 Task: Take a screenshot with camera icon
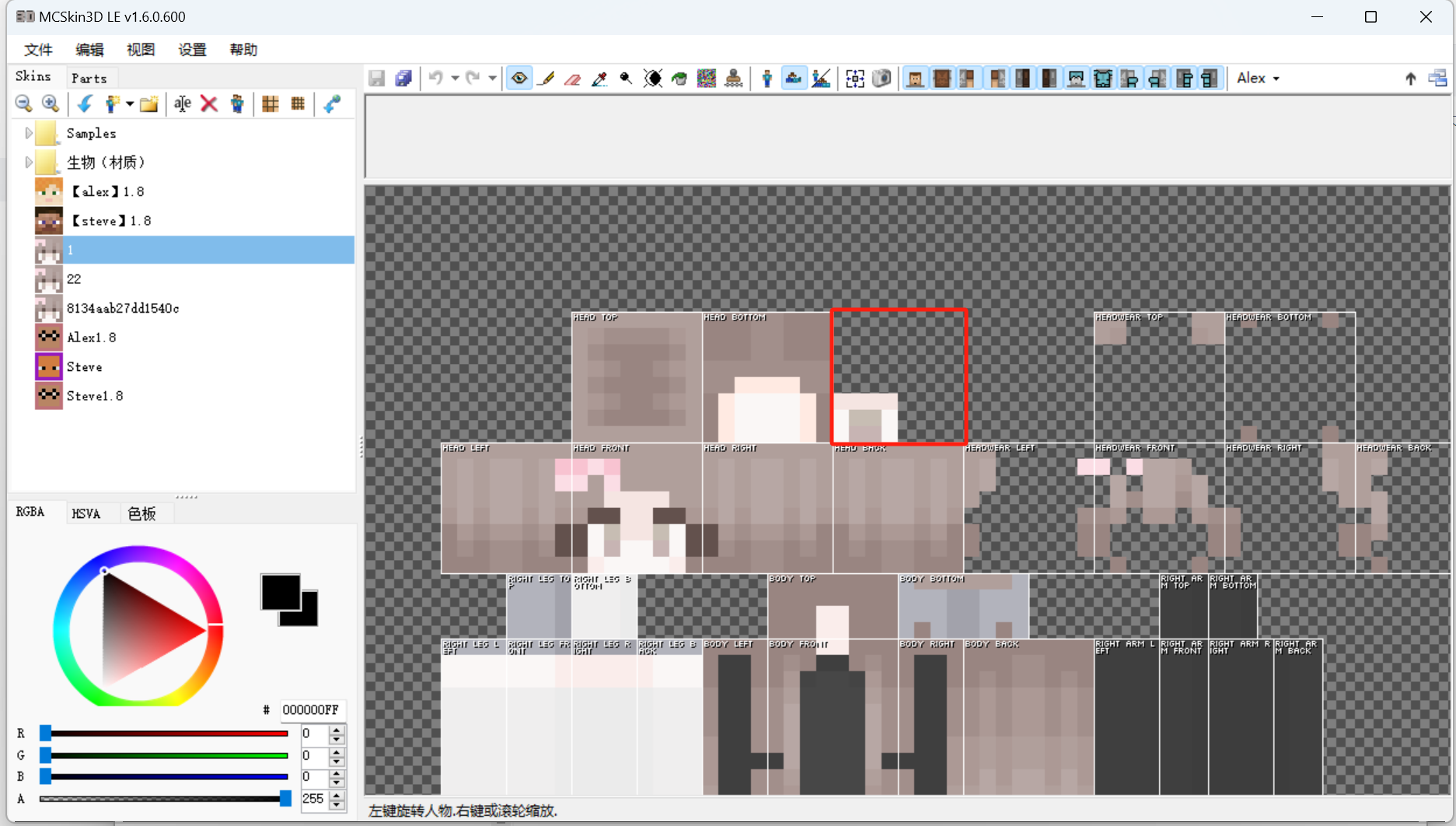(x=882, y=79)
